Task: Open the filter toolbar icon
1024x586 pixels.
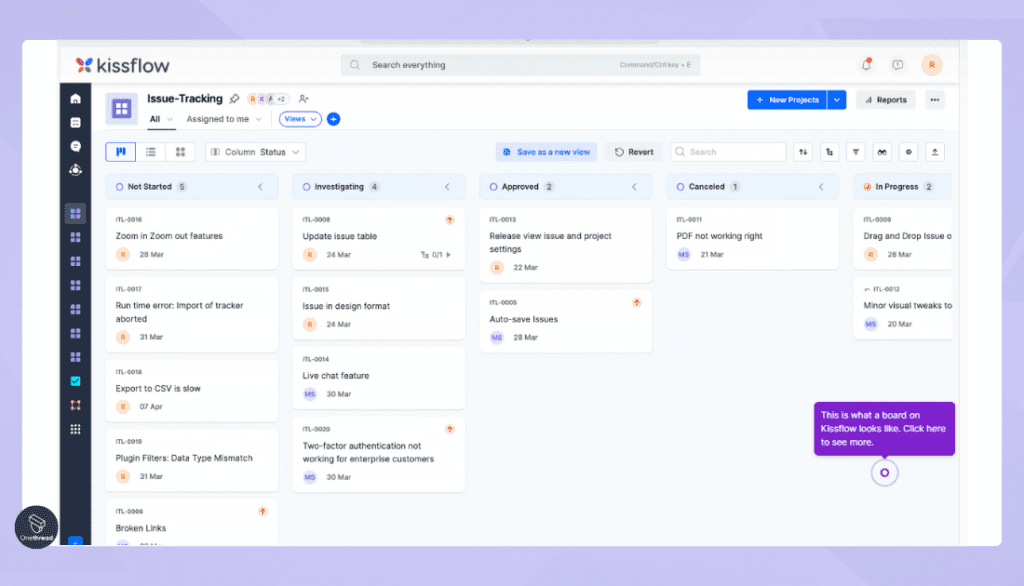Action: pyautogui.click(x=856, y=152)
